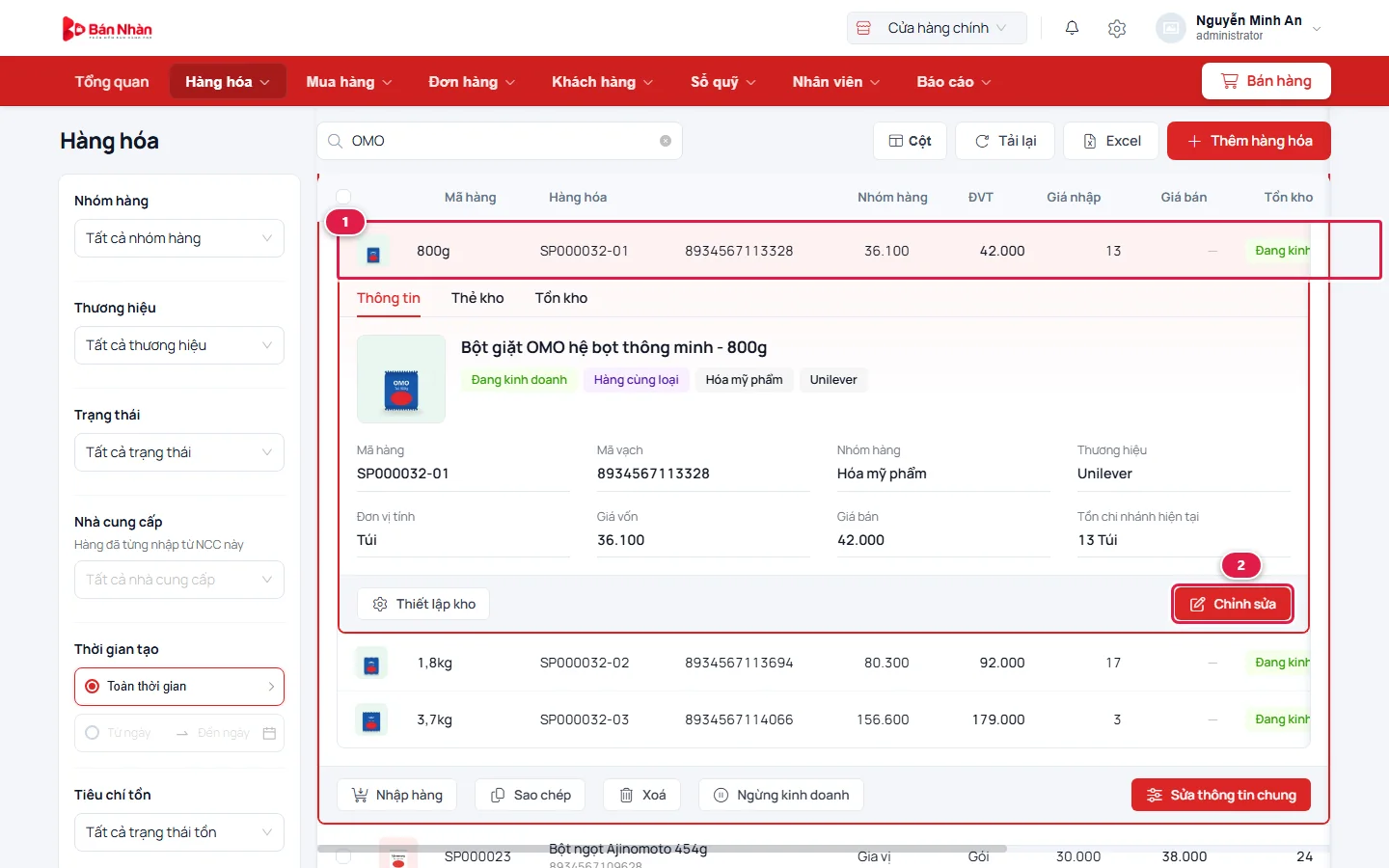Select the Thông tin tab

(389, 298)
